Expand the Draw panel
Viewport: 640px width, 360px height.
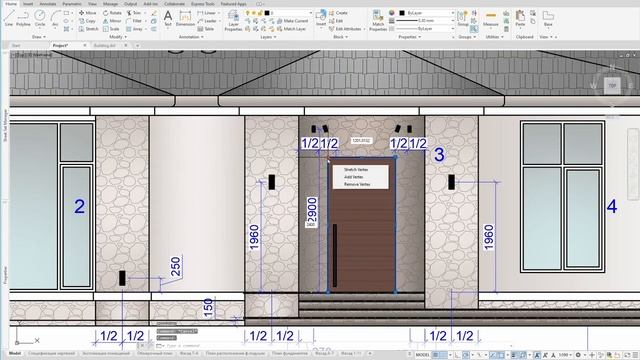(x=38, y=37)
